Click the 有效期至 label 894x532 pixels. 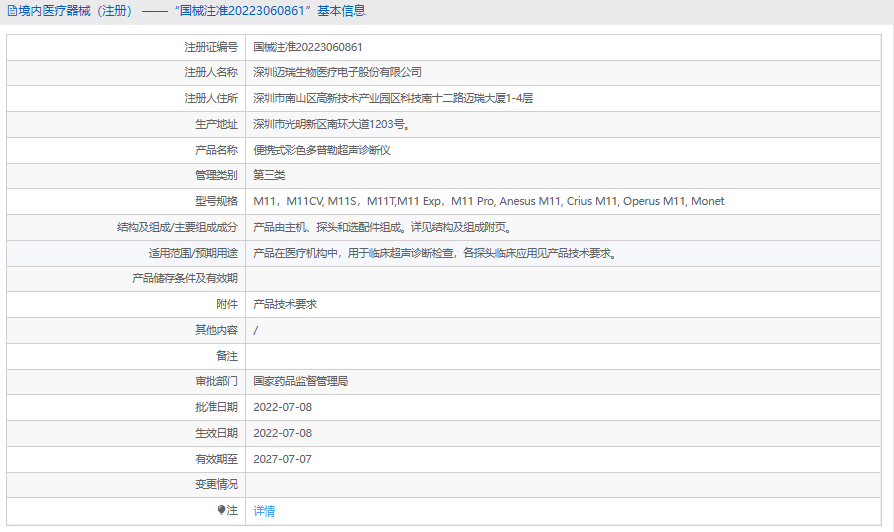(x=216, y=459)
